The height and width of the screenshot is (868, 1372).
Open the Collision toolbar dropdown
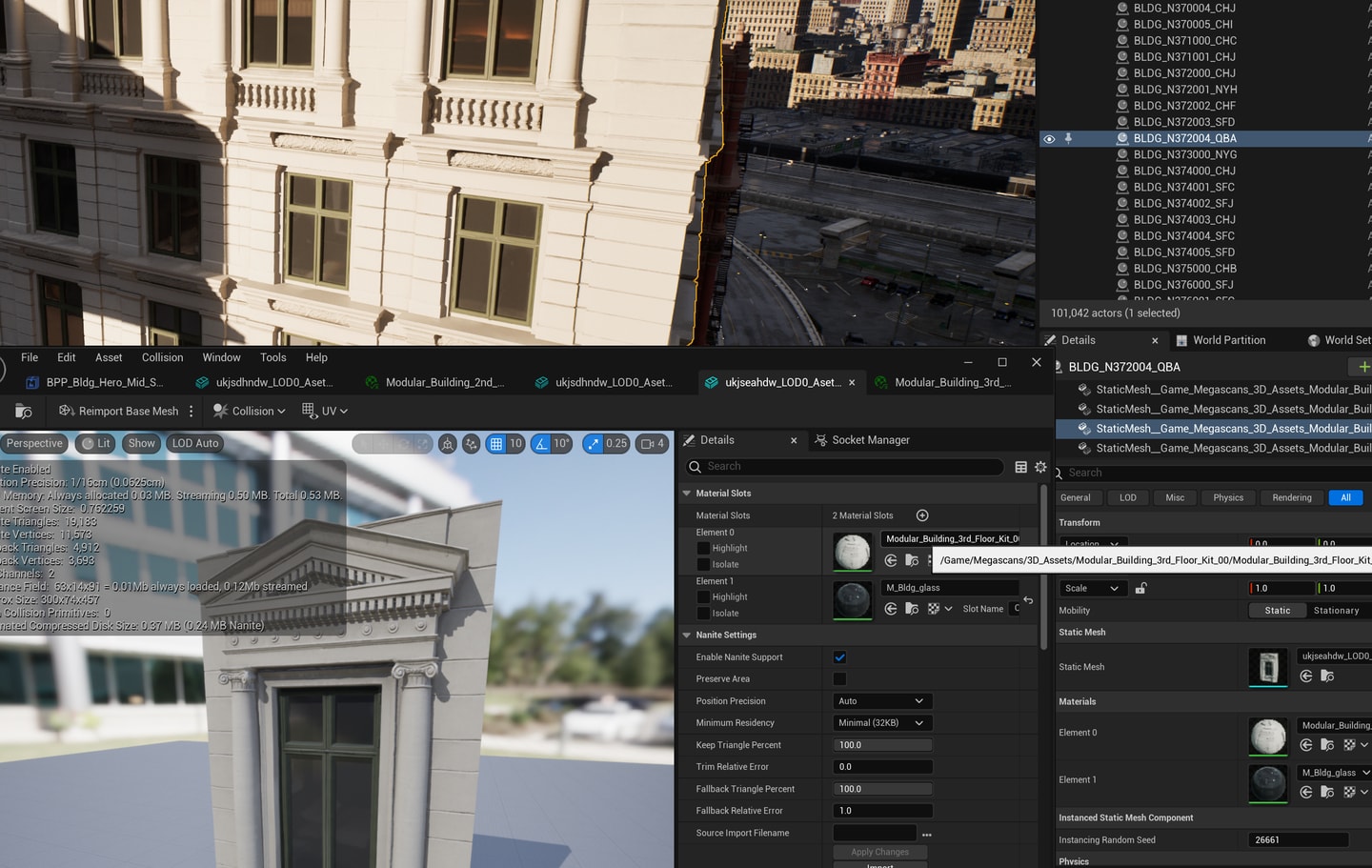click(x=249, y=411)
